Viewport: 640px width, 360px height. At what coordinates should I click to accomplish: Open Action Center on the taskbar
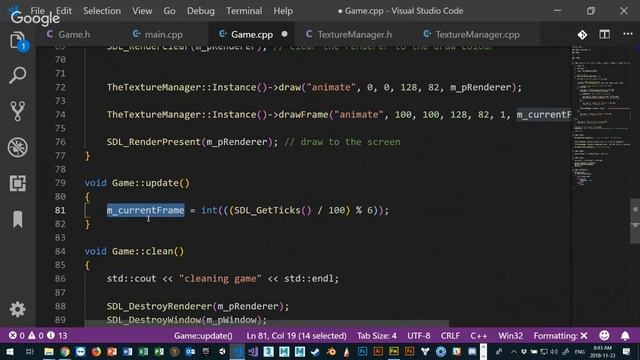click(627, 351)
